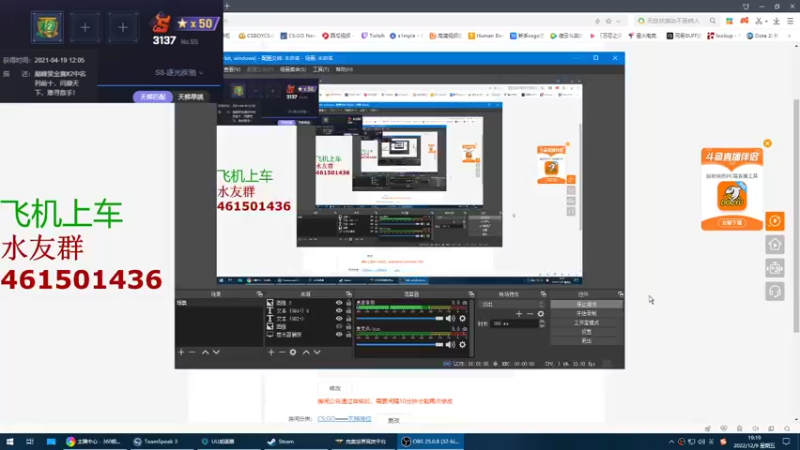This screenshot has width=800, height=450.
Task: Remove the scene transition with the minus icon
Action: coord(530,314)
